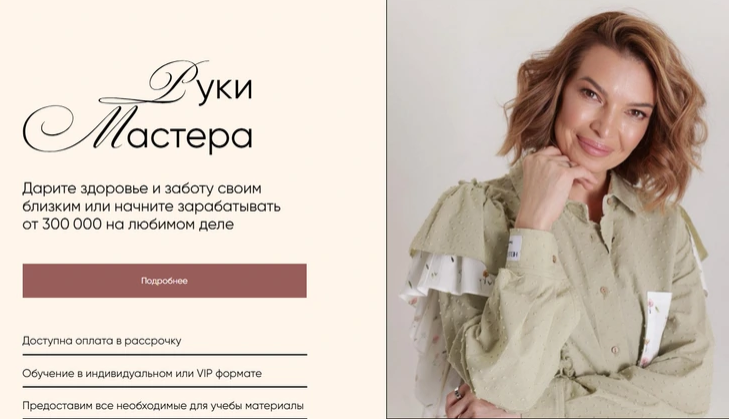Screen dimensions: 729x419
Task: Click the white label tag on sleeve cuff
Action: click(x=517, y=250)
